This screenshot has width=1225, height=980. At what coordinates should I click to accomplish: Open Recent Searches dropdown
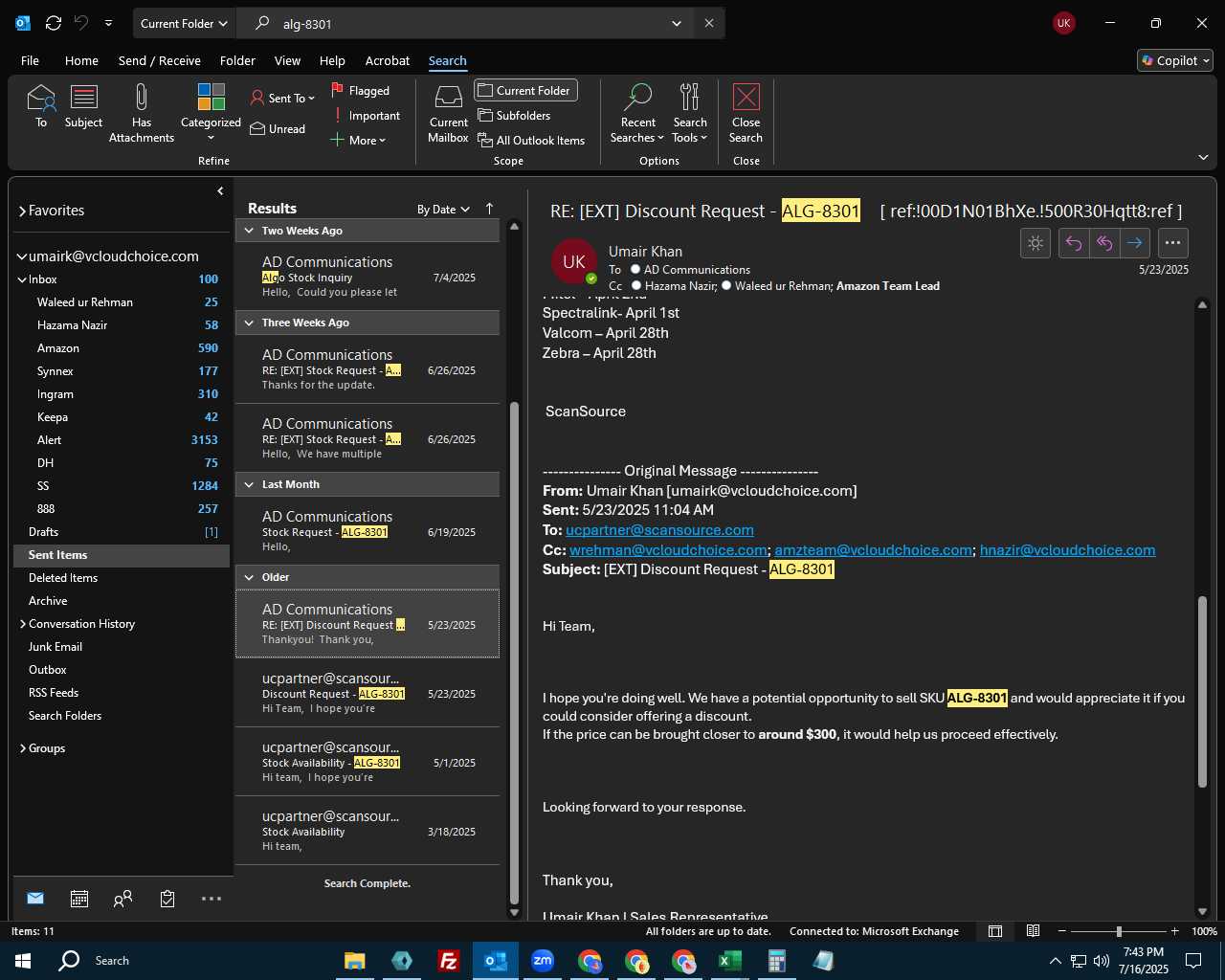tap(637, 114)
